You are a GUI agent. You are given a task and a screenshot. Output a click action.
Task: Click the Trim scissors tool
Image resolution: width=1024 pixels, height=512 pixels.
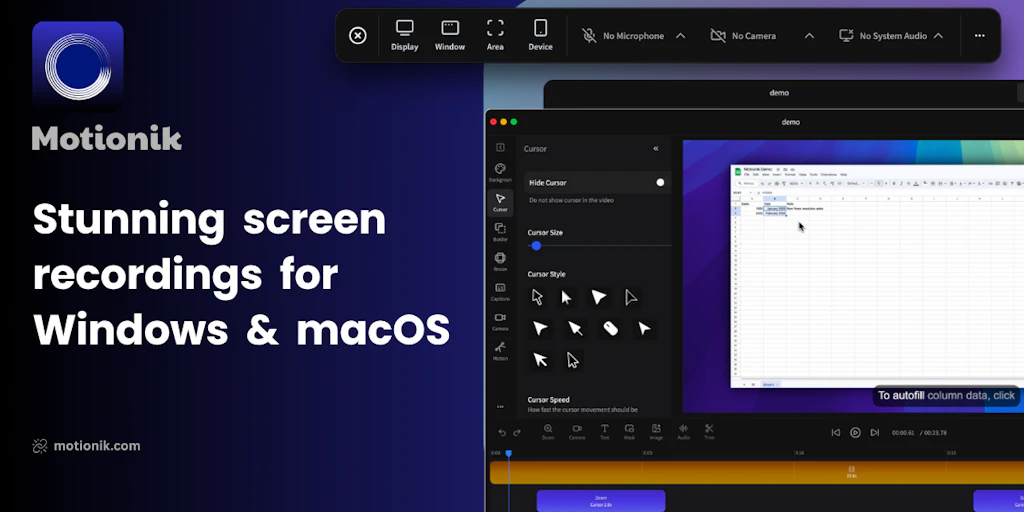coord(709,431)
